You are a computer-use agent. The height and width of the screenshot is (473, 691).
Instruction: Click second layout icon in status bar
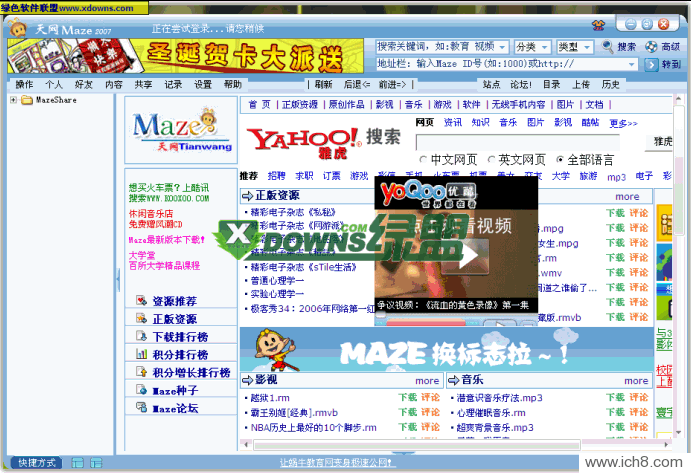96,462
